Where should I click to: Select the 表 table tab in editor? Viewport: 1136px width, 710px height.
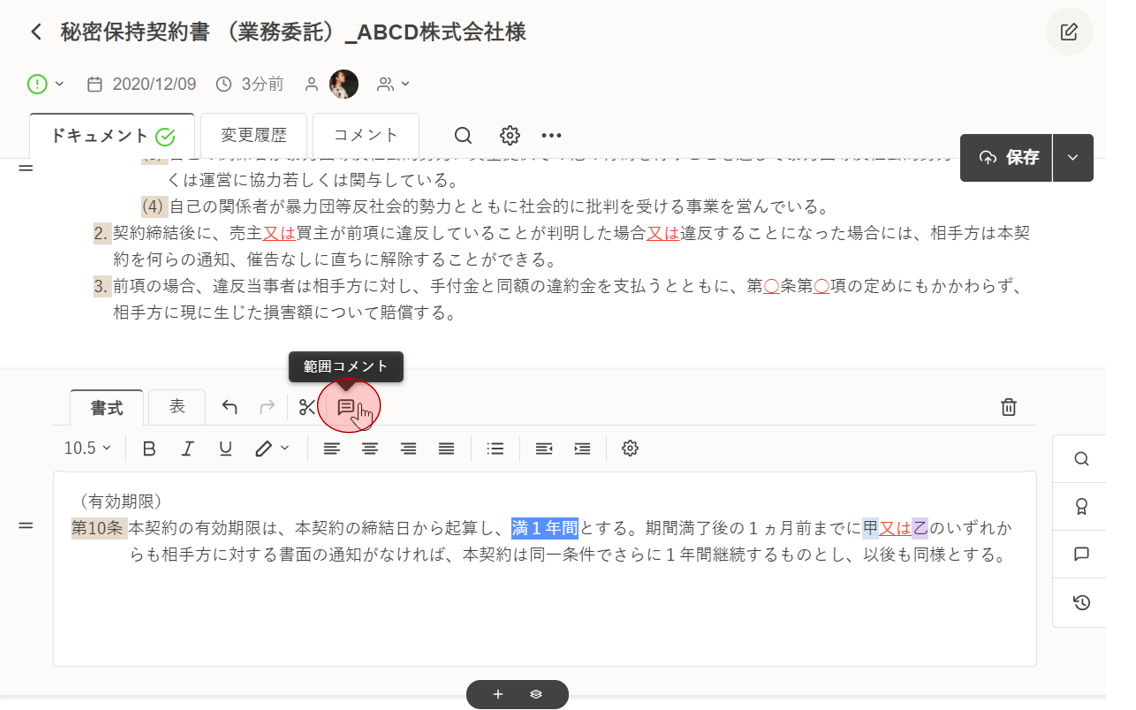tap(177, 406)
